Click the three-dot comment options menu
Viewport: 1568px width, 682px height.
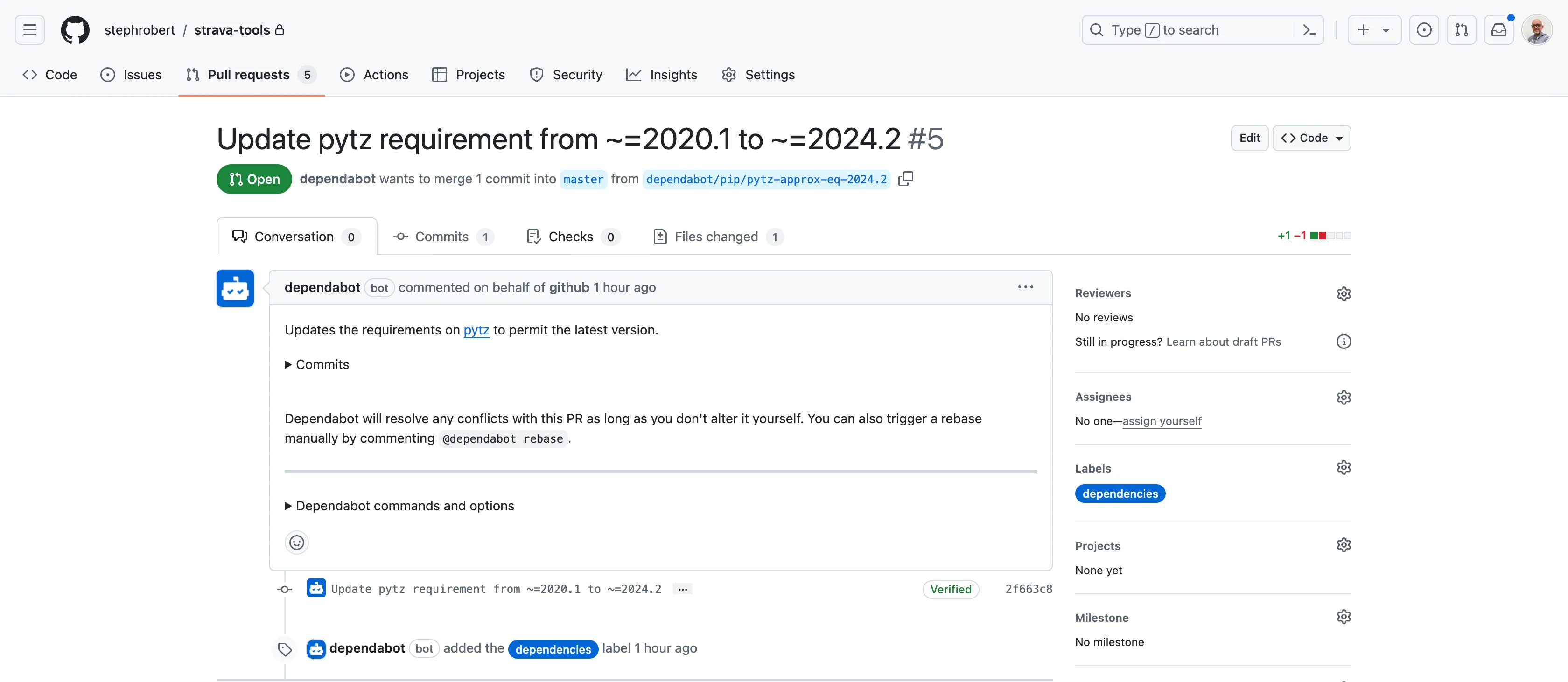(1026, 287)
